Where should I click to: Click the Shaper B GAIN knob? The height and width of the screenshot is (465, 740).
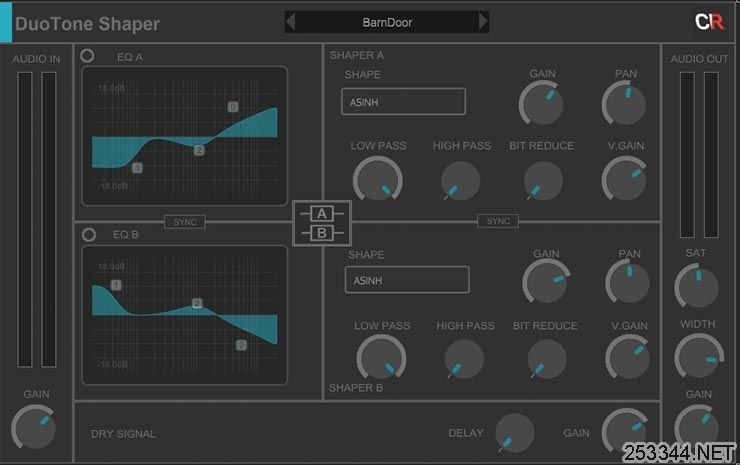point(546,281)
